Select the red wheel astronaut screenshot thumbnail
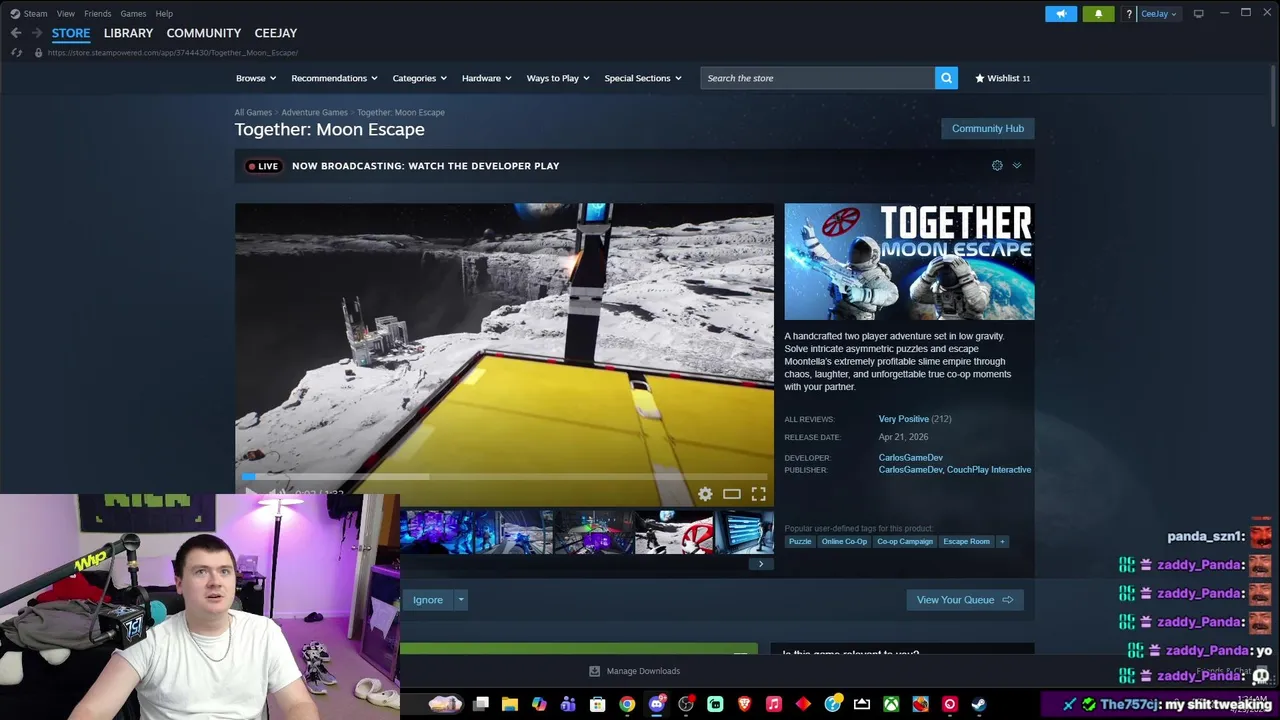Viewport: 1280px width, 720px height. [x=674, y=532]
